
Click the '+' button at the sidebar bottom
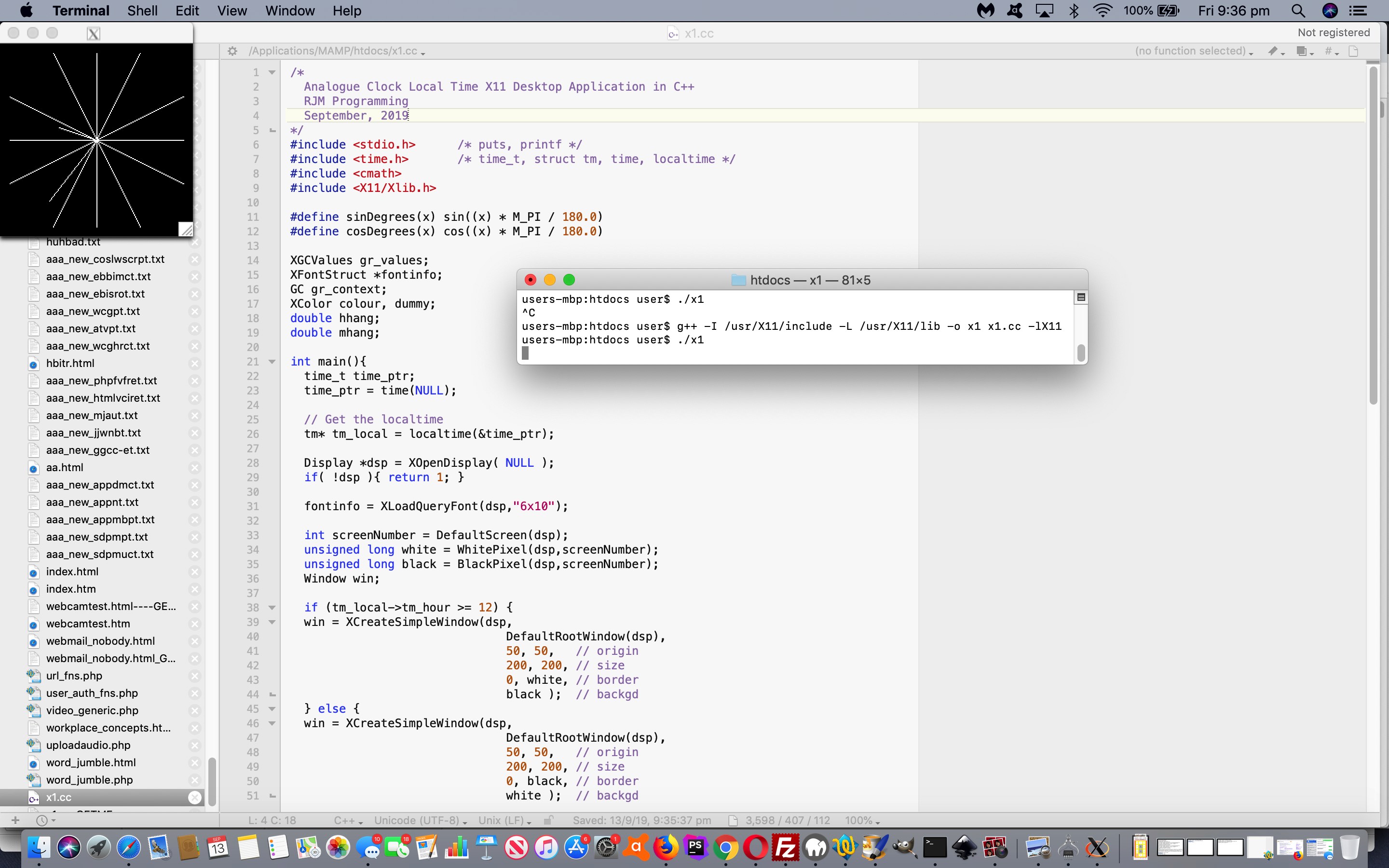pos(15,820)
